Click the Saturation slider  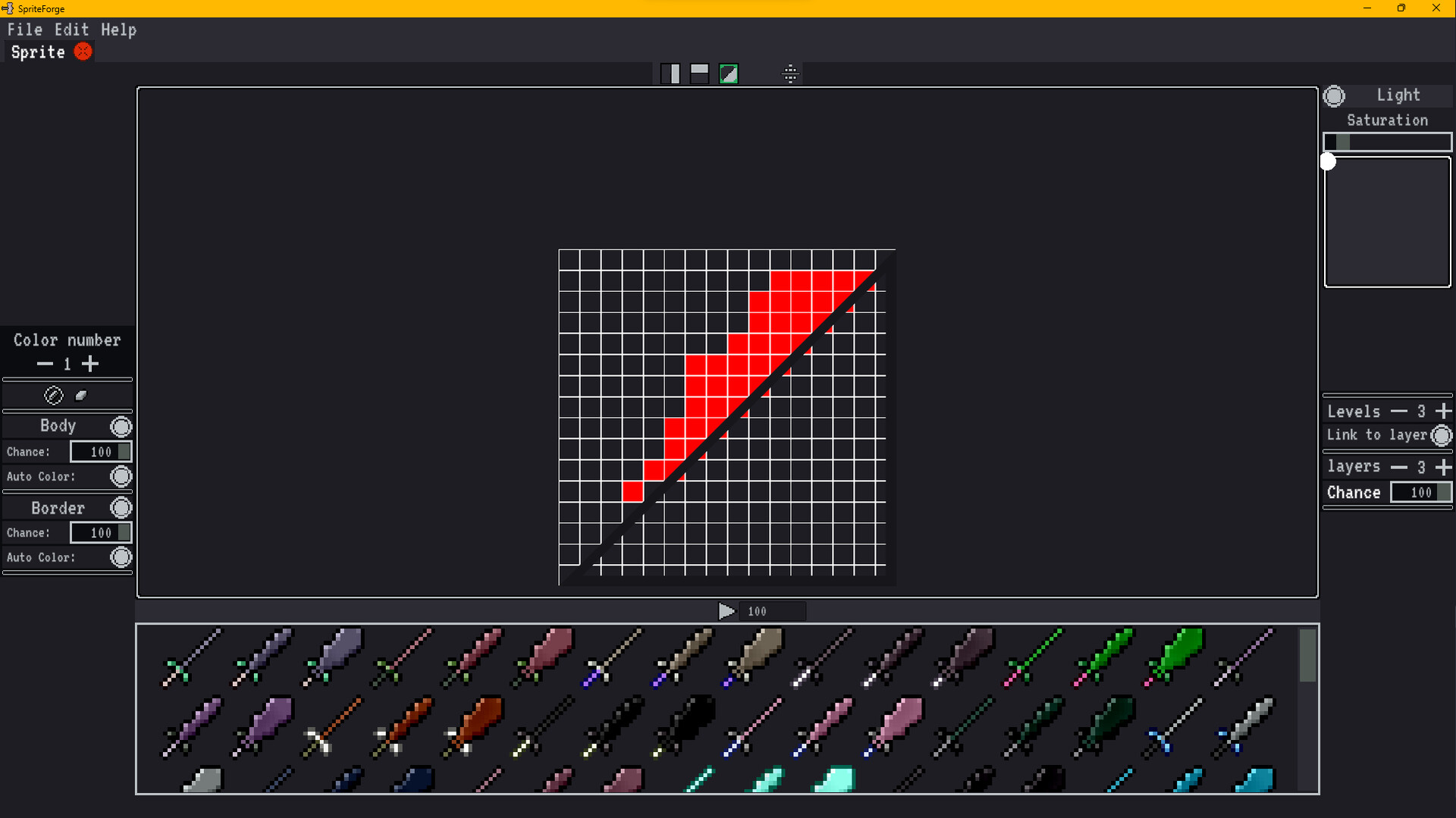click(x=1387, y=142)
